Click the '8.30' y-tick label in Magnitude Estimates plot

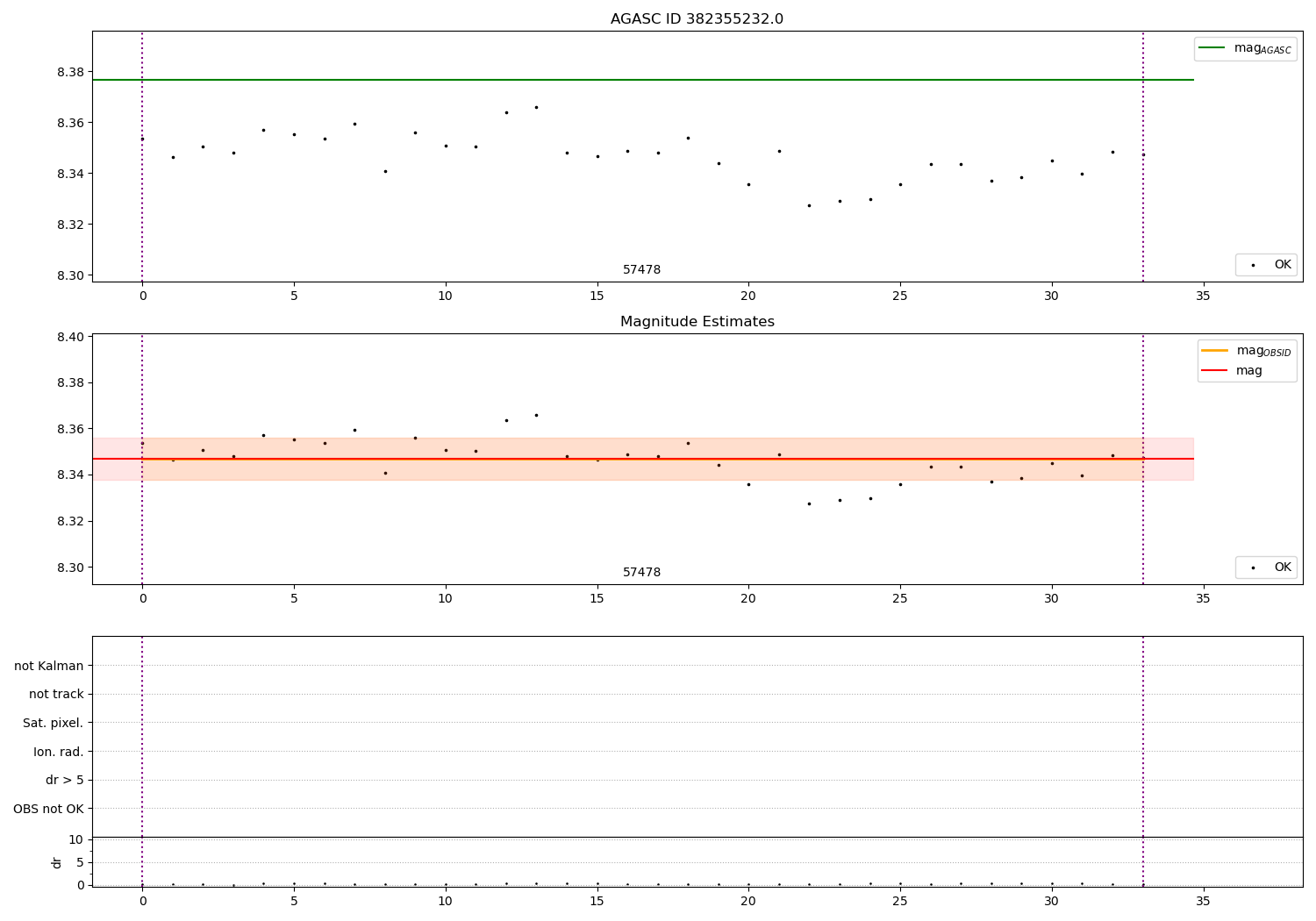tap(71, 568)
